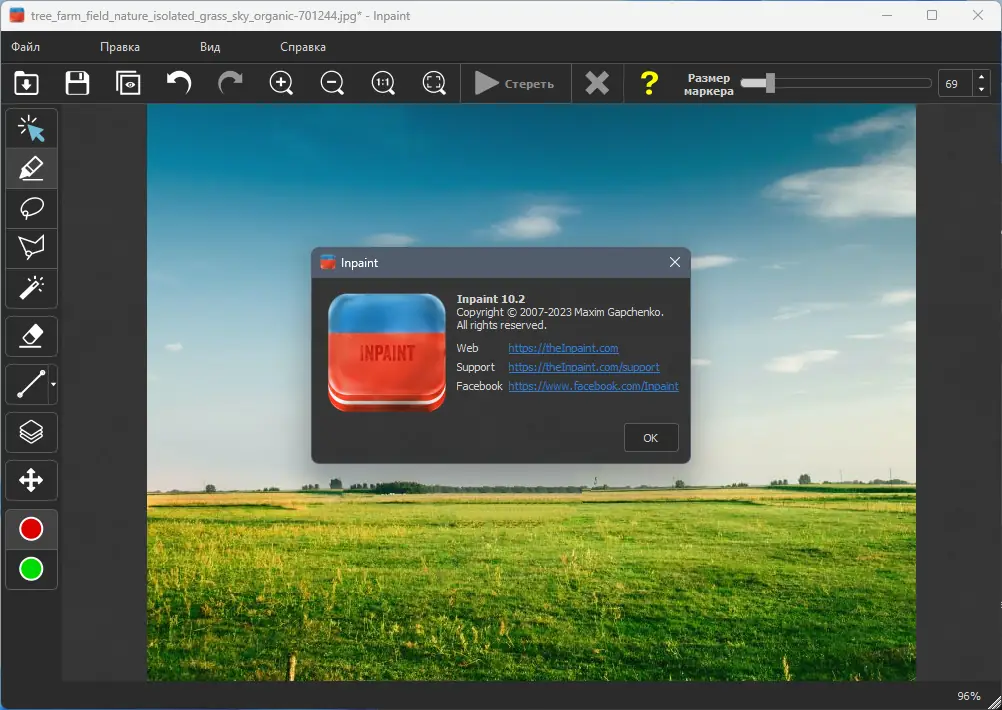Open the Файл menu

click(x=26, y=47)
